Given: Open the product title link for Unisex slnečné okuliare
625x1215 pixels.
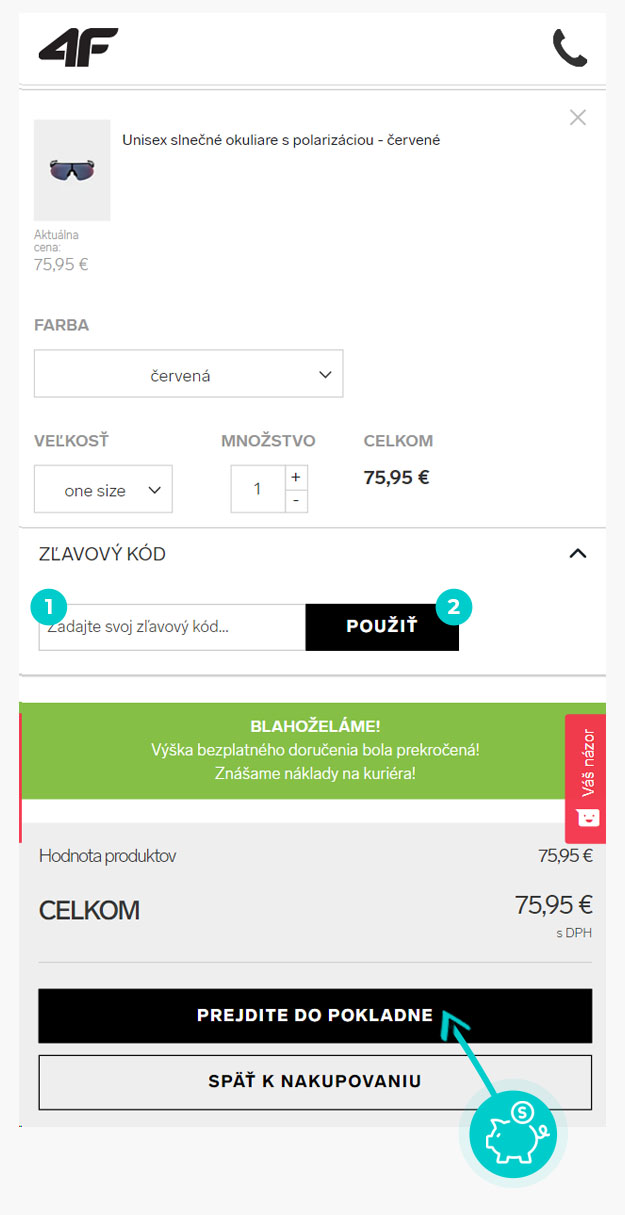Looking at the screenshot, I should click(281, 140).
